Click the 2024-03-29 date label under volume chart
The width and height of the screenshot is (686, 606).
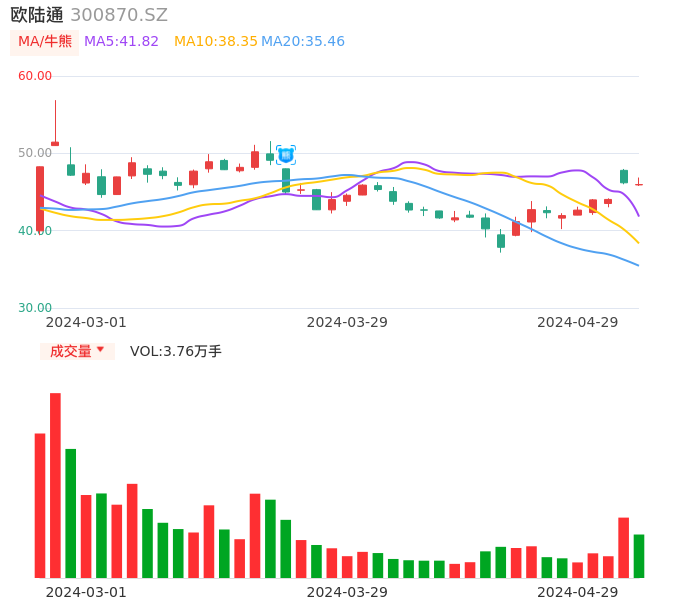347,592
